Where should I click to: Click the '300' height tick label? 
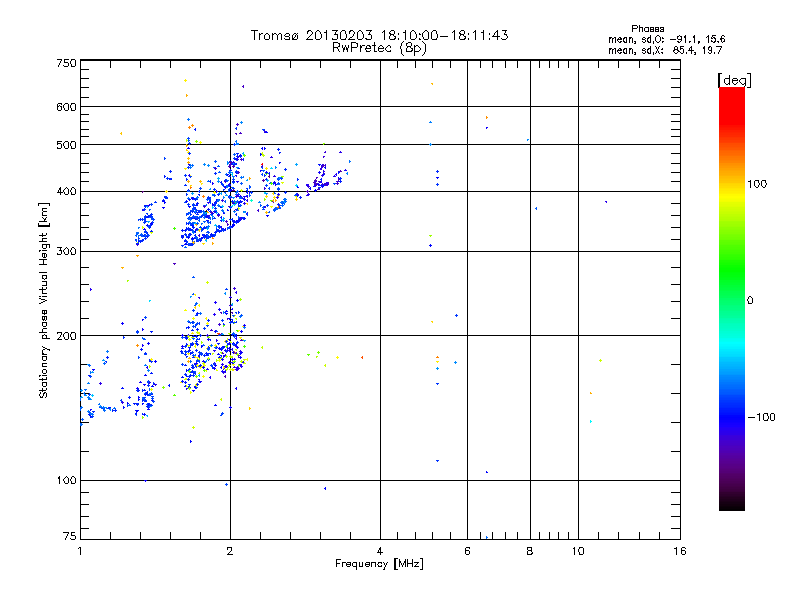(x=66, y=252)
